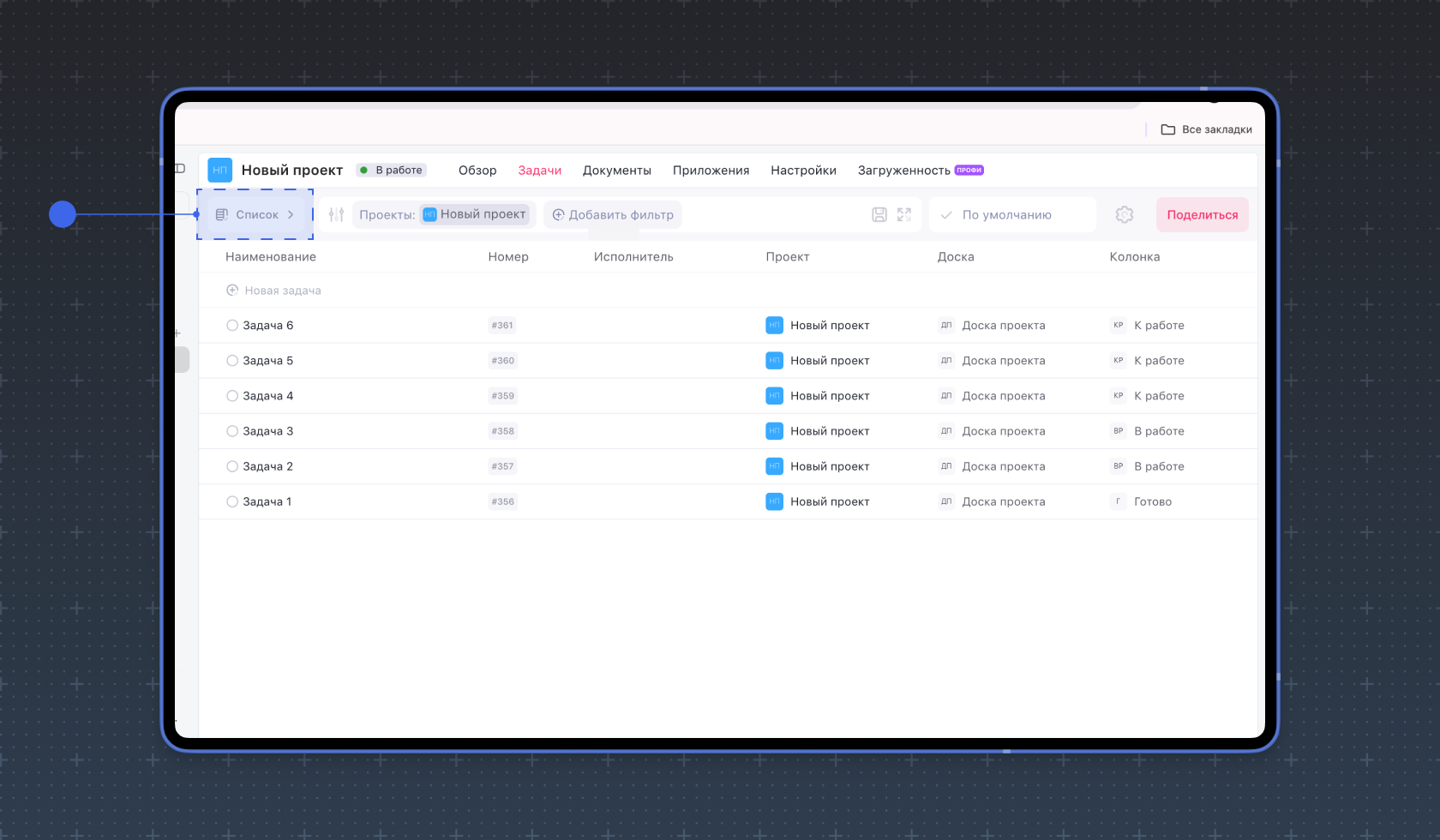1440x840 pixels.
Task: Open the По умолчанию sorting dropdown
Action: (1011, 215)
